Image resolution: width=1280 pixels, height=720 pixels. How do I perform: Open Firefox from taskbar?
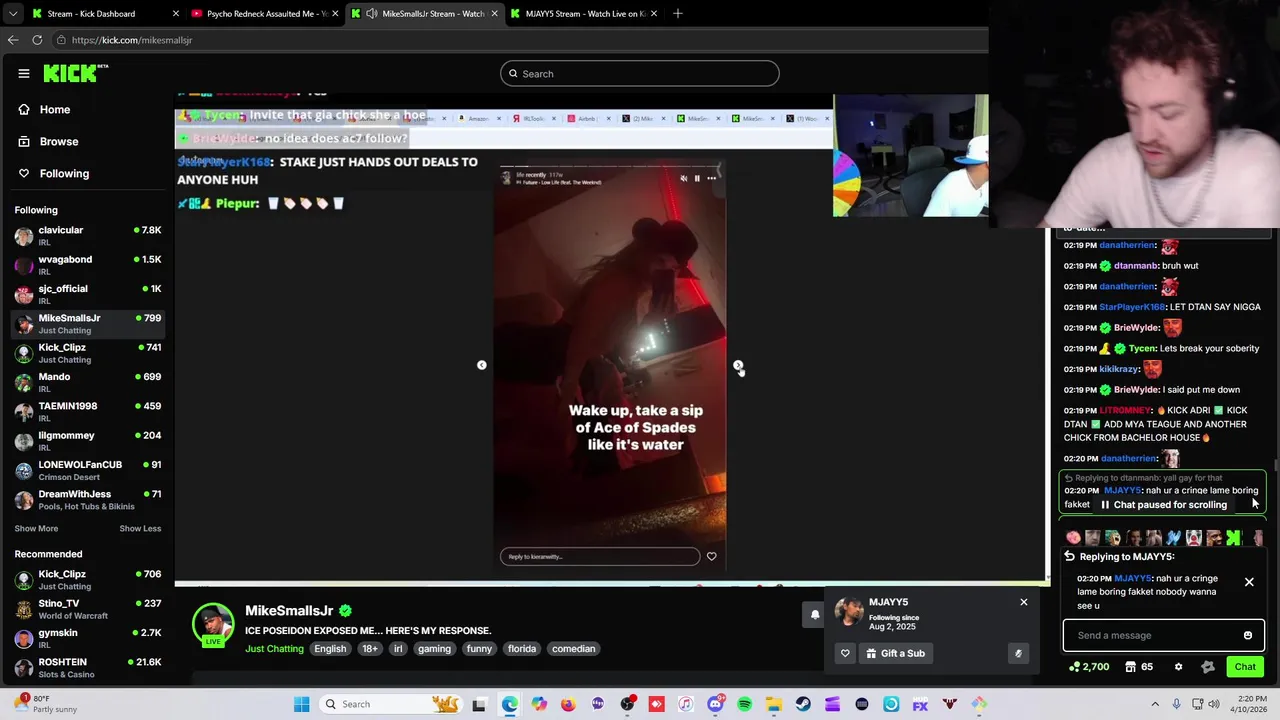568,705
